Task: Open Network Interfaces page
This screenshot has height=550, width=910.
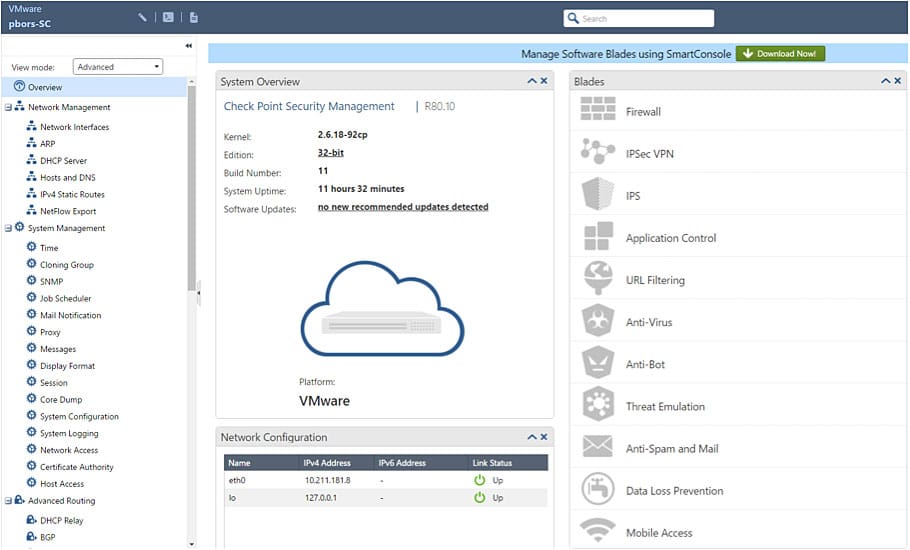Action: (74, 127)
